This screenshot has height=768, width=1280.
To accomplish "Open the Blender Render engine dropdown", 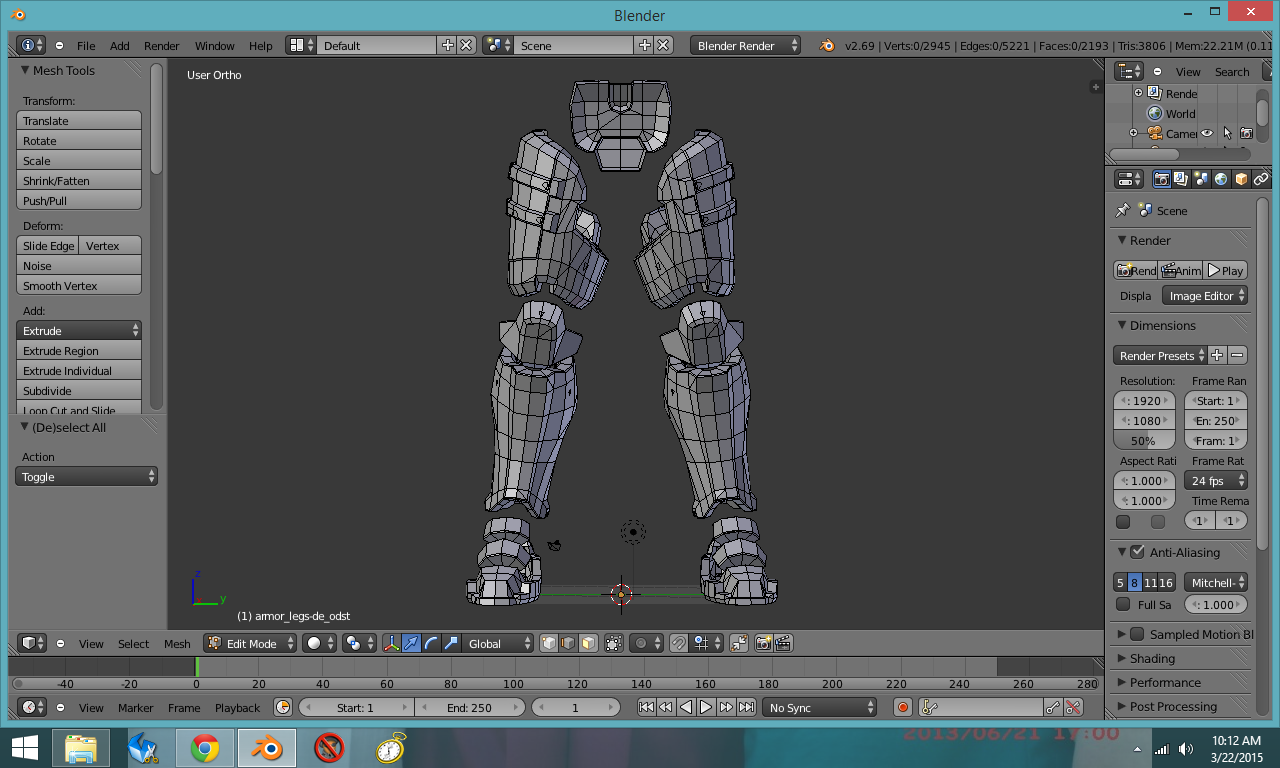I will [x=745, y=46].
